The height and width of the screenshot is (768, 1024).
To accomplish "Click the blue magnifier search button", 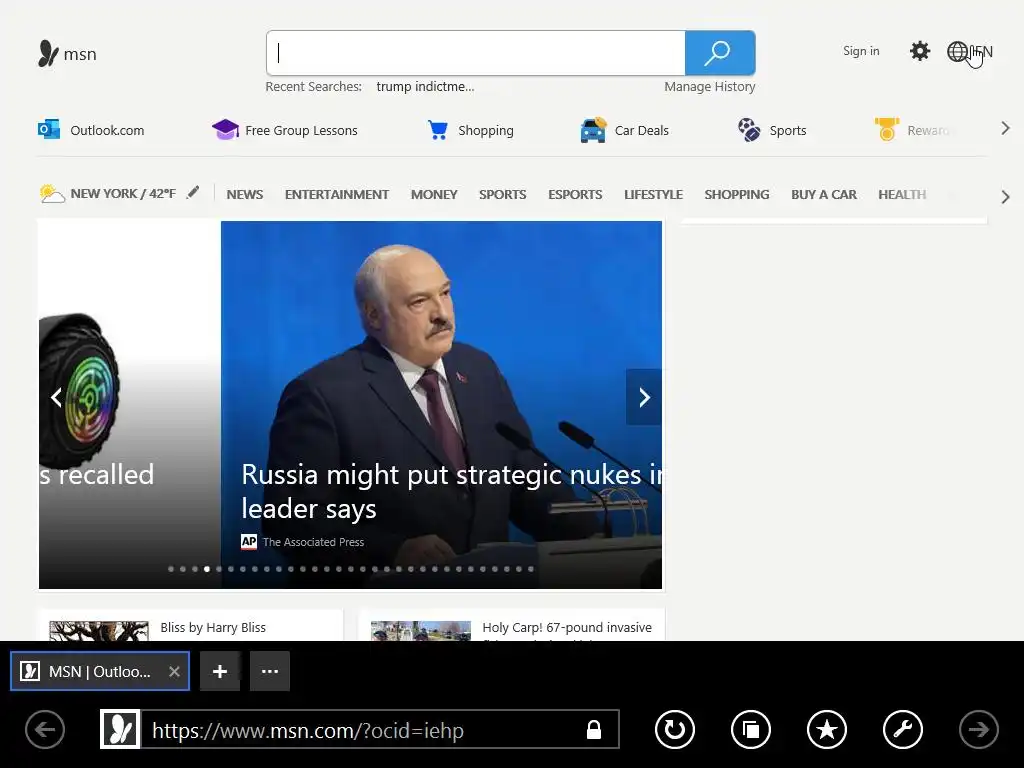I will [720, 53].
